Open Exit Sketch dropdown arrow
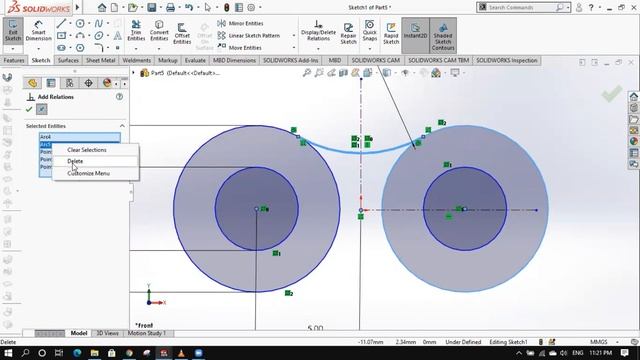This screenshot has width=640, height=360. point(13,49)
